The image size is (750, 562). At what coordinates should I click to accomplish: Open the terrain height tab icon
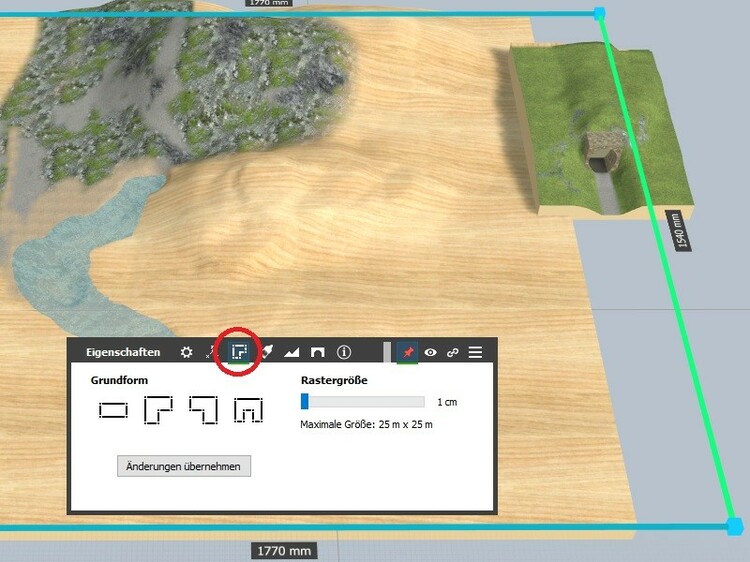pyautogui.click(x=291, y=353)
